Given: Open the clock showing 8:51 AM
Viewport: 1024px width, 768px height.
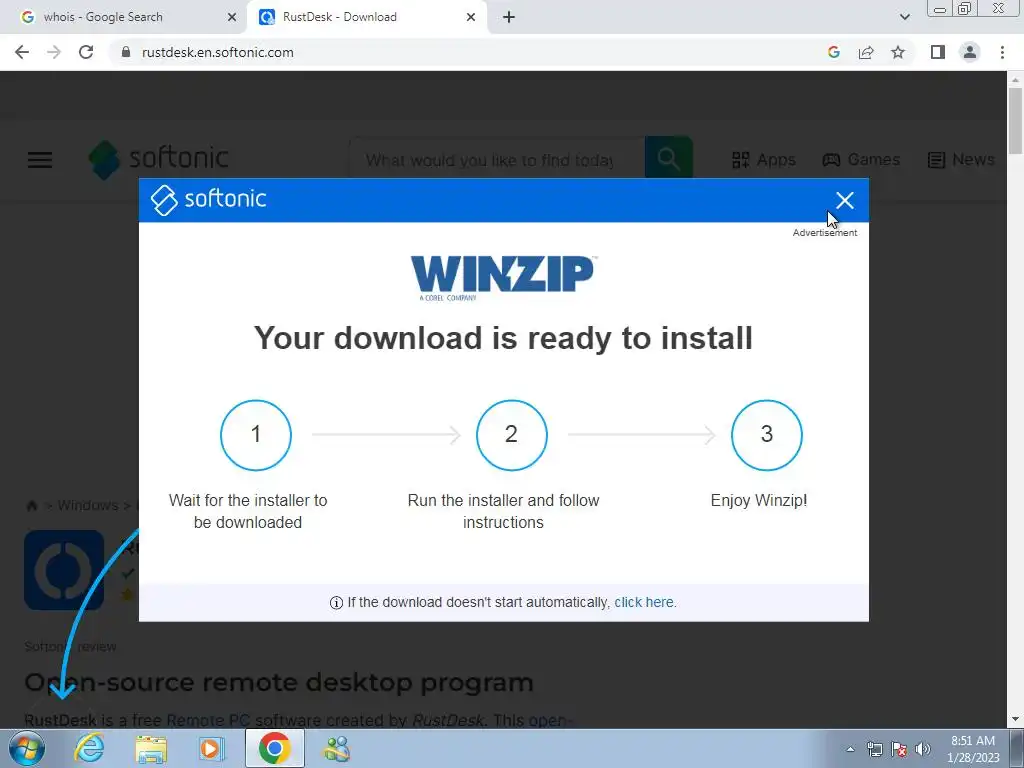Looking at the screenshot, I should click(973, 749).
